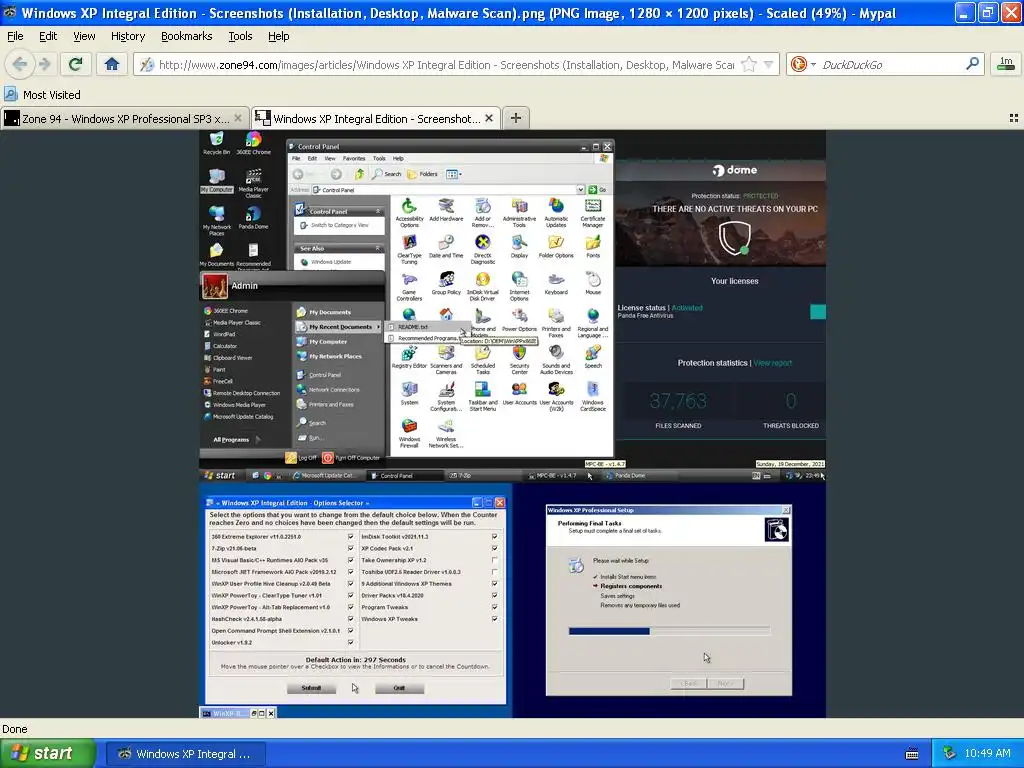The image size is (1024, 768).
Task: Click the 1m add-on toolbar button
Action: (x=1006, y=64)
